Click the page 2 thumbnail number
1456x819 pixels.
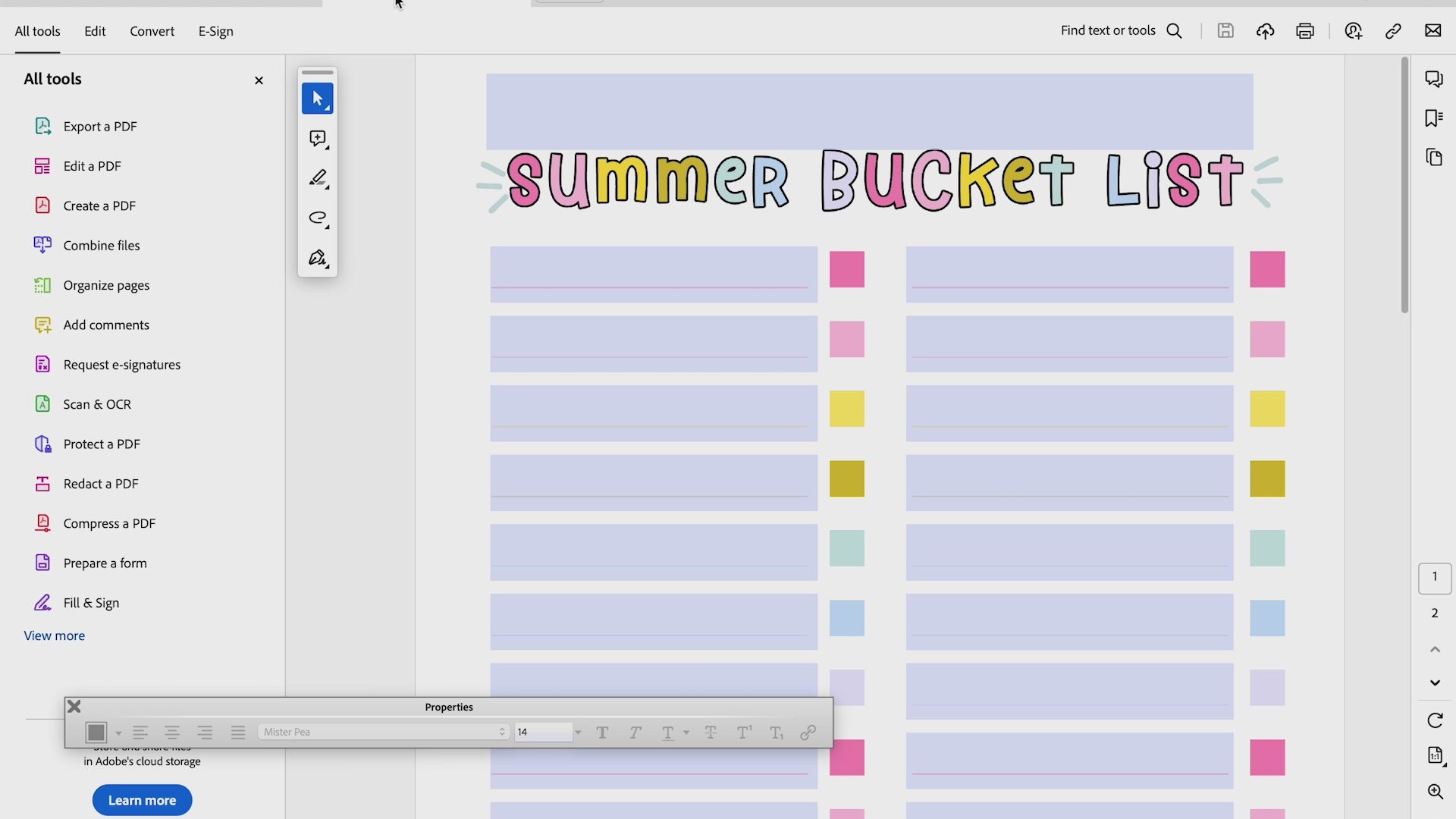coord(1434,613)
